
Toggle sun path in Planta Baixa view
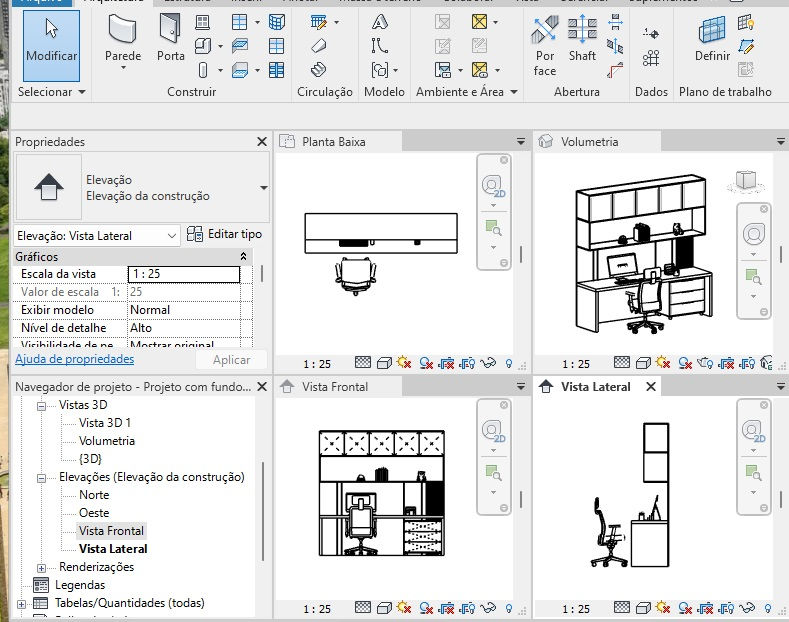[404, 362]
